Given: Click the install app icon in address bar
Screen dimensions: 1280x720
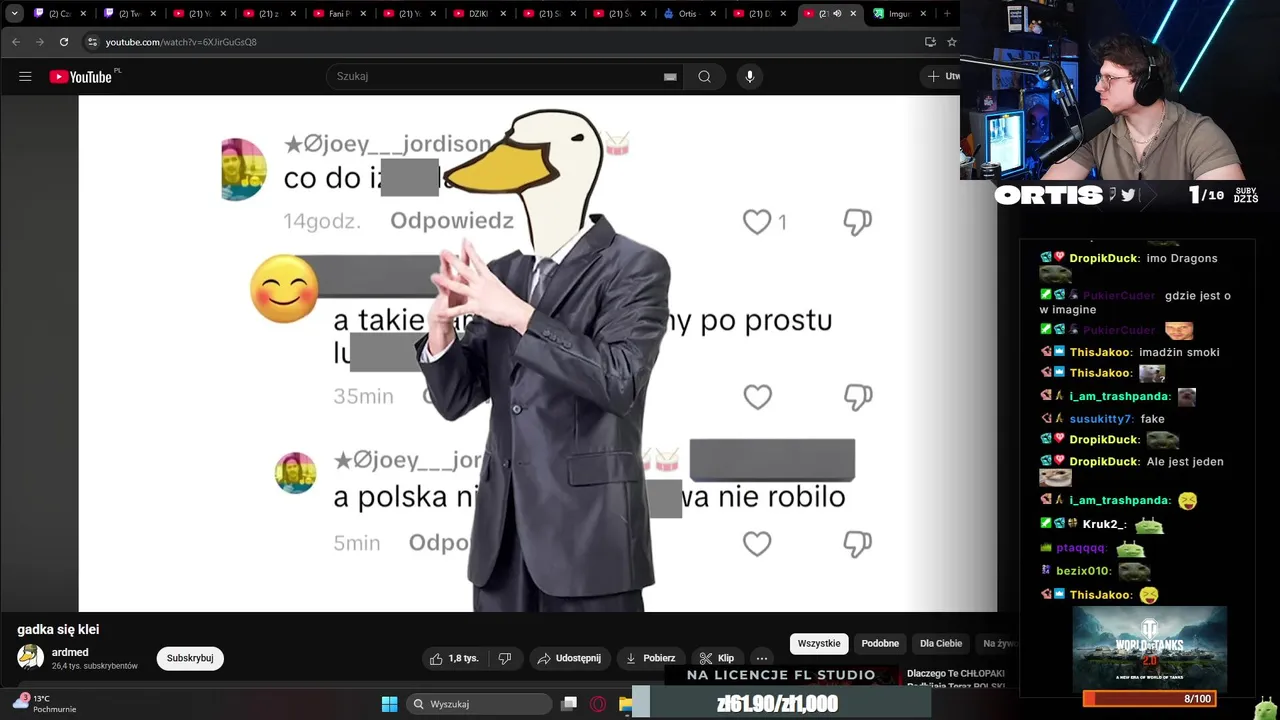Looking at the screenshot, I should coord(930,42).
